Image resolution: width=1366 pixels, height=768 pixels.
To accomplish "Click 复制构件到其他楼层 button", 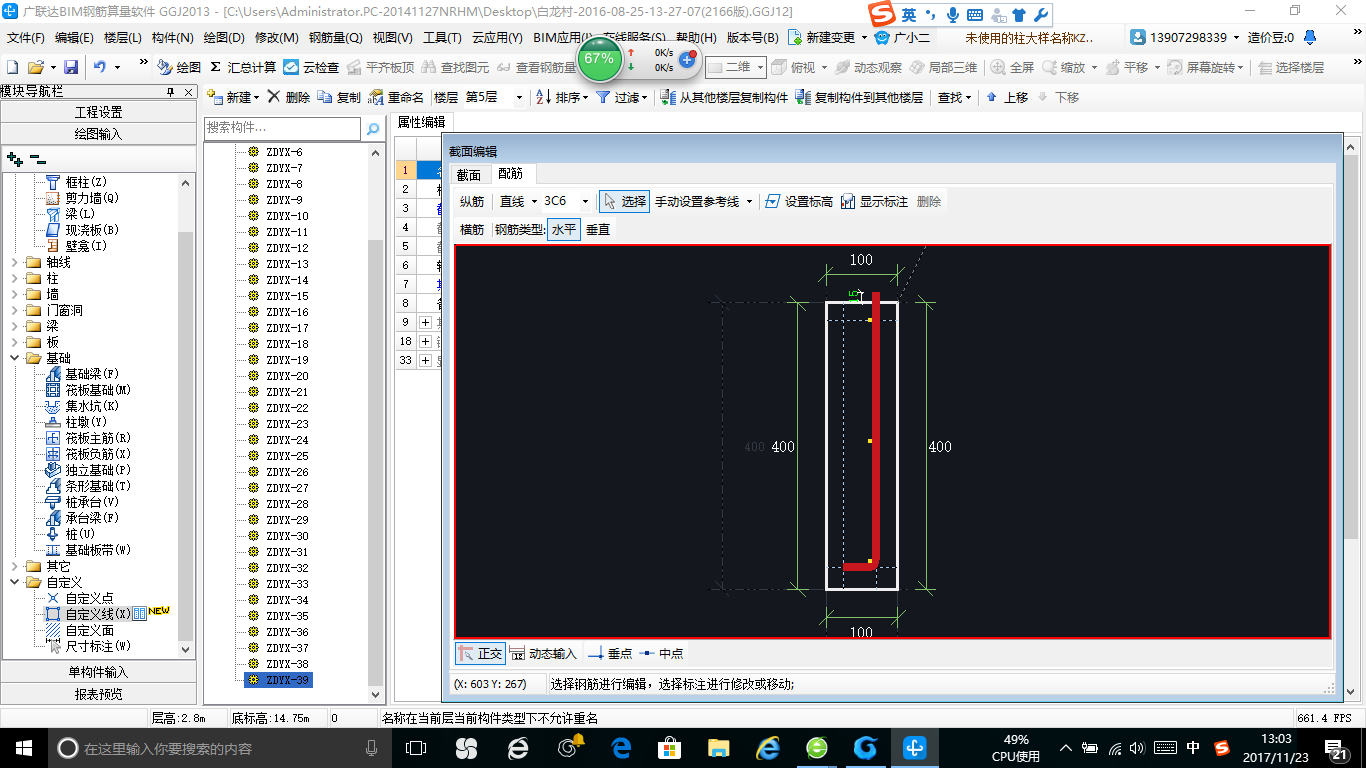I will [860, 97].
